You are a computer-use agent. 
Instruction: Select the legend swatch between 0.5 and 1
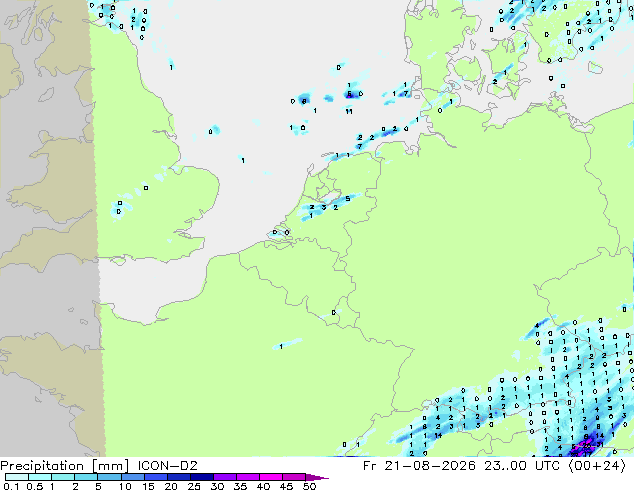[x=40, y=477]
